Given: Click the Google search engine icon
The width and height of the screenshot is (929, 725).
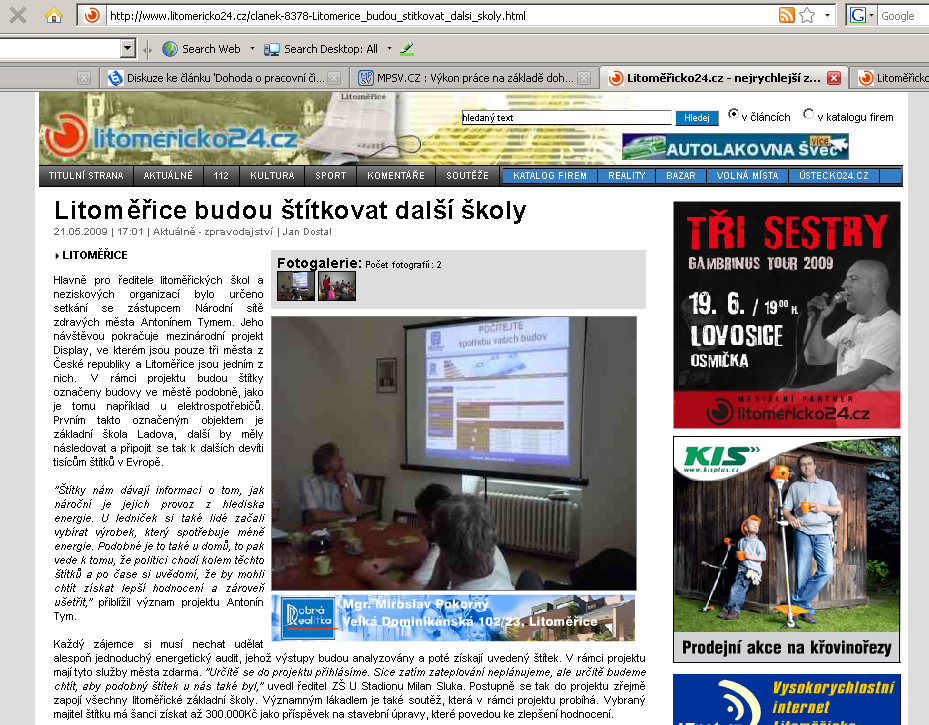Looking at the screenshot, I should (857, 15).
